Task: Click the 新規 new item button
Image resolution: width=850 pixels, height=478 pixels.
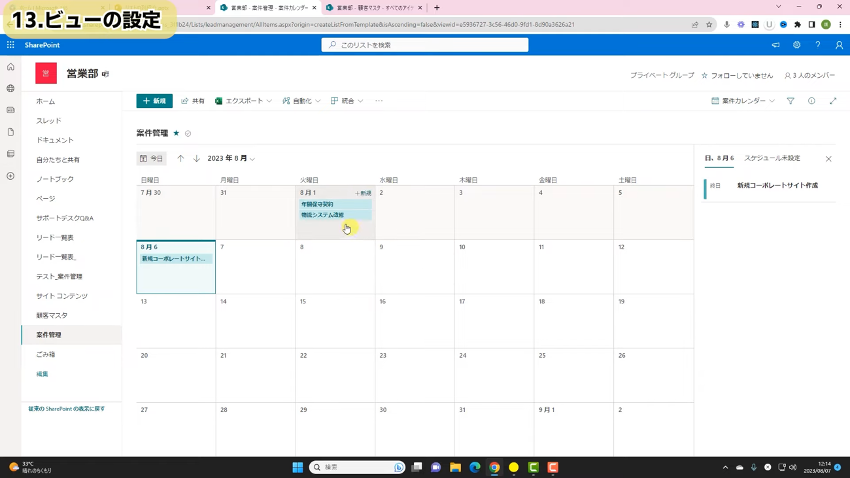Action: (154, 101)
